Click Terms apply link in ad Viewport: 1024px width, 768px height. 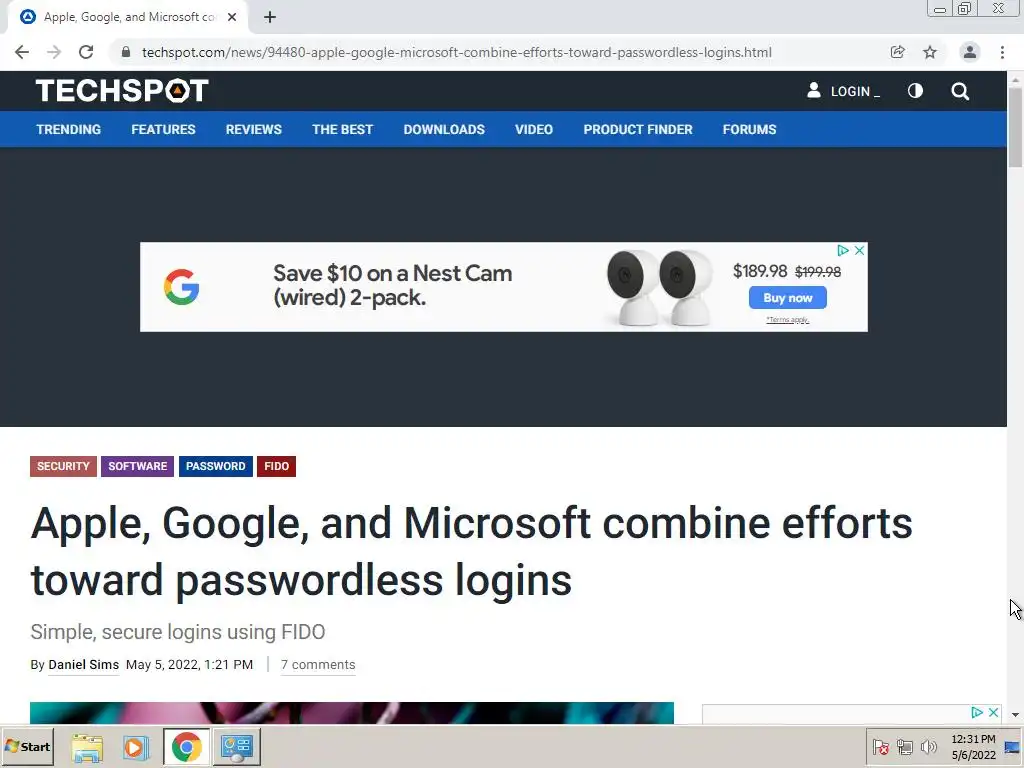(788, 319)
